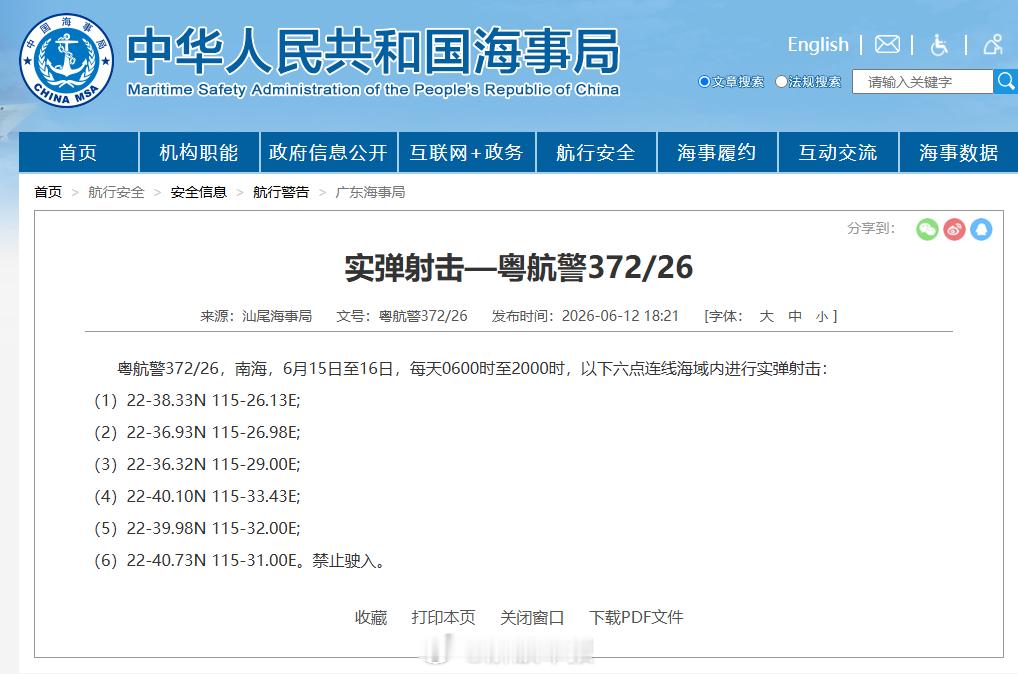
Task: Open 航行安全 breadcrumb link
Action: point(116,192)
